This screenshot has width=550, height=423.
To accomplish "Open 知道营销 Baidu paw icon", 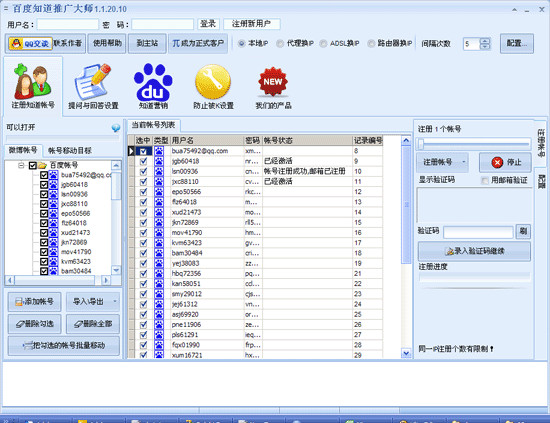I will 153,82.
